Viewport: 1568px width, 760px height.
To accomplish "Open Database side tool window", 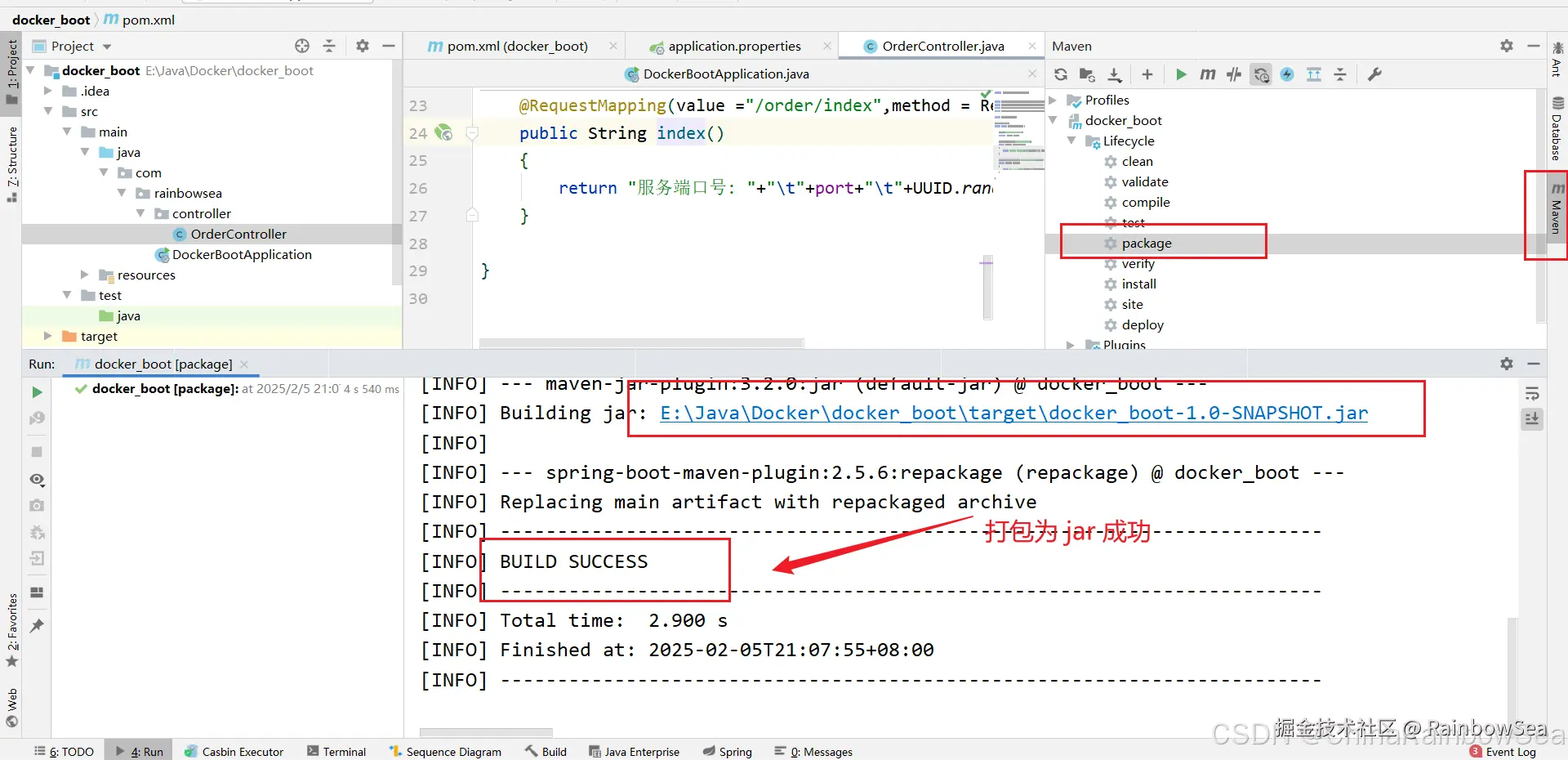I will tap(1557, 129).
